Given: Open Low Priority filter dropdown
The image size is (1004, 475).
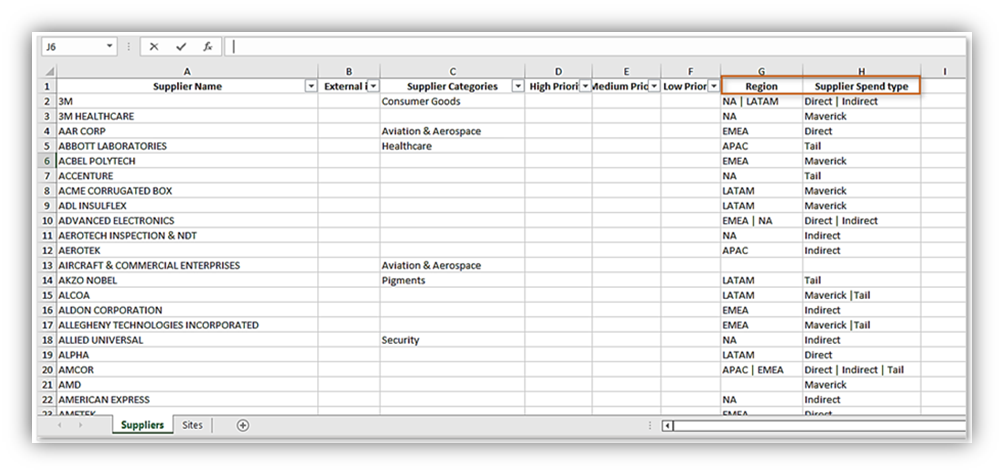Looking at the screenshot, I should (x=714, y=86).
